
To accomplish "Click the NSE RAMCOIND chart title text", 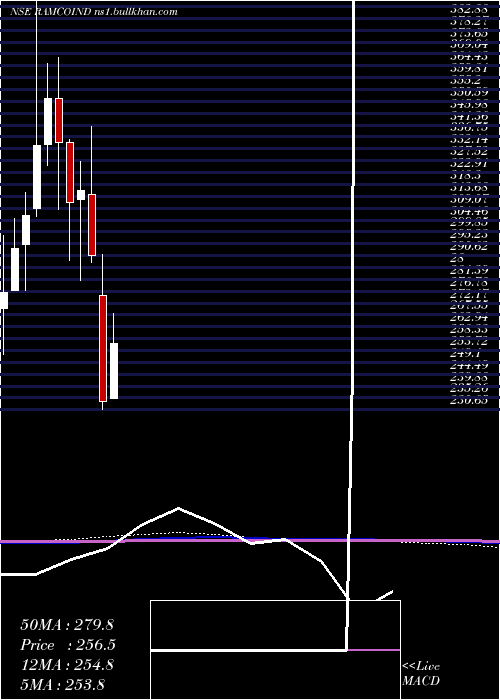I will point(94,12).
